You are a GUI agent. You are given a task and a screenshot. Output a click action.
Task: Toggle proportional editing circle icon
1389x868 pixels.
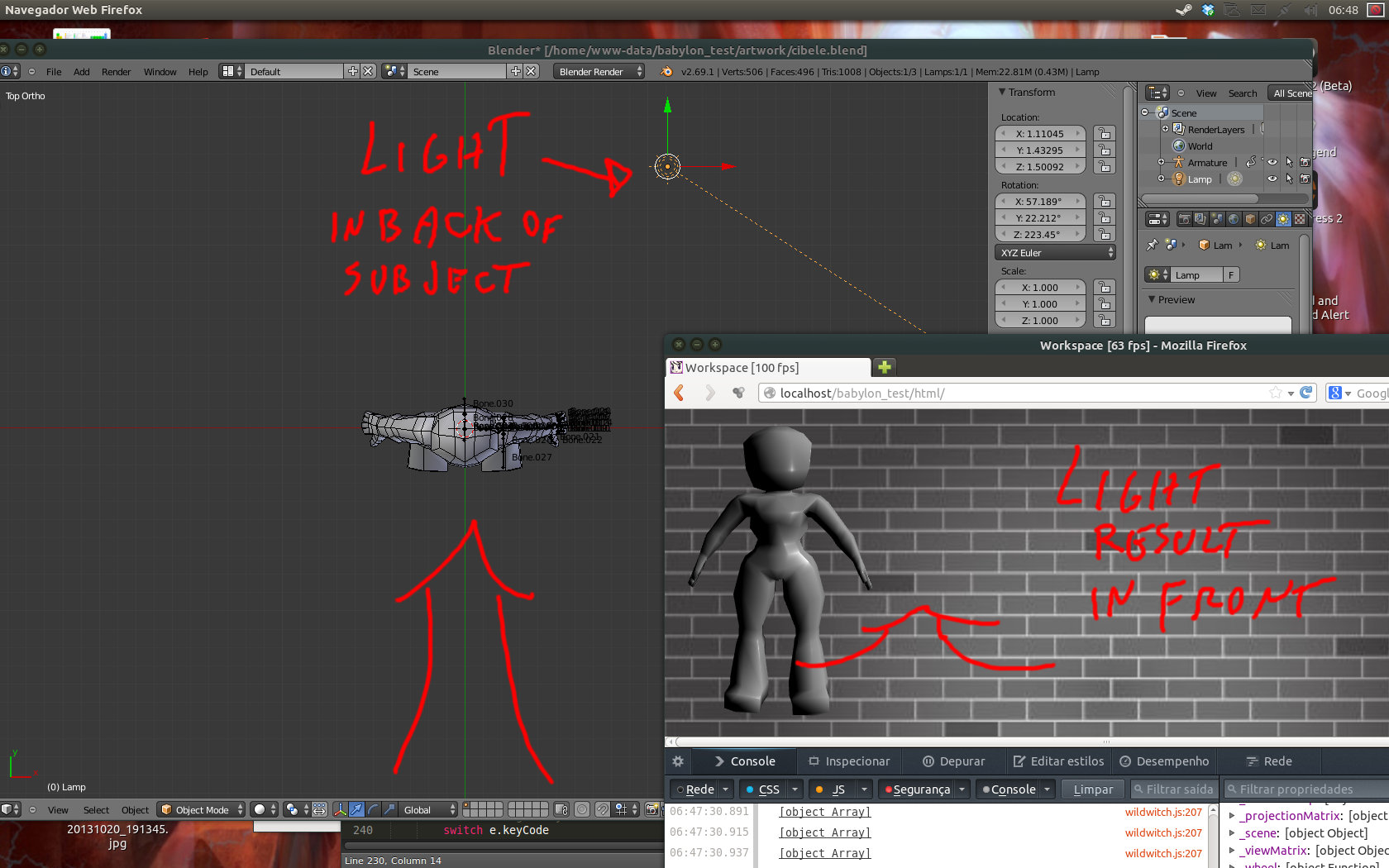tap(582, 809)
